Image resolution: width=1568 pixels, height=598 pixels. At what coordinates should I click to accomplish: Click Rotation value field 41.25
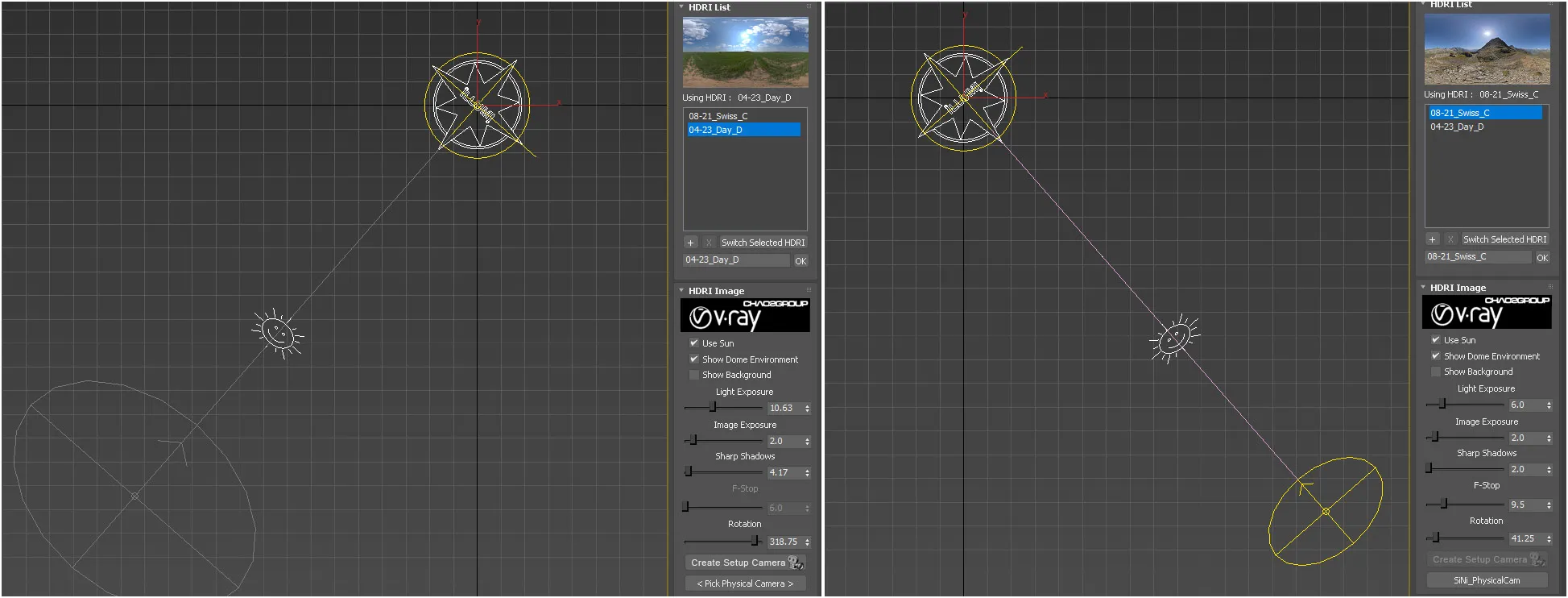(1526, 539)
